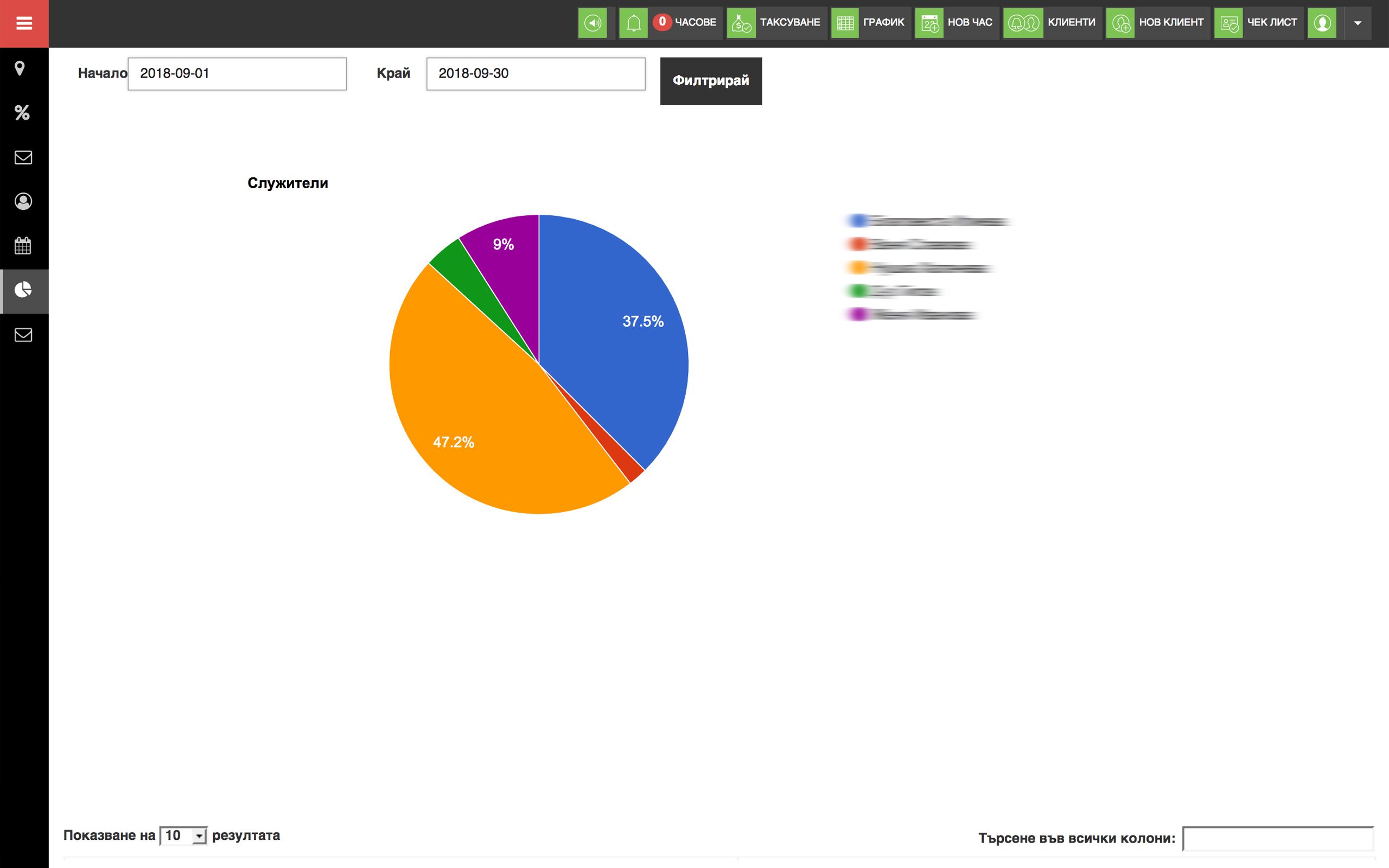
Task: Open the red hamburger menu
Action: [x=24, y=23]
